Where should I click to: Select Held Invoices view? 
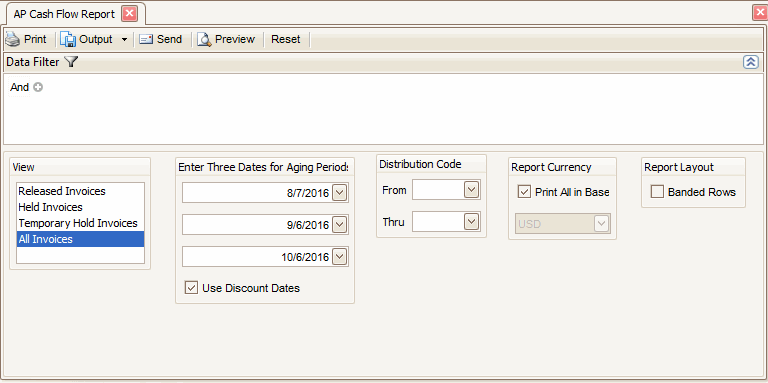coord(80,207)
